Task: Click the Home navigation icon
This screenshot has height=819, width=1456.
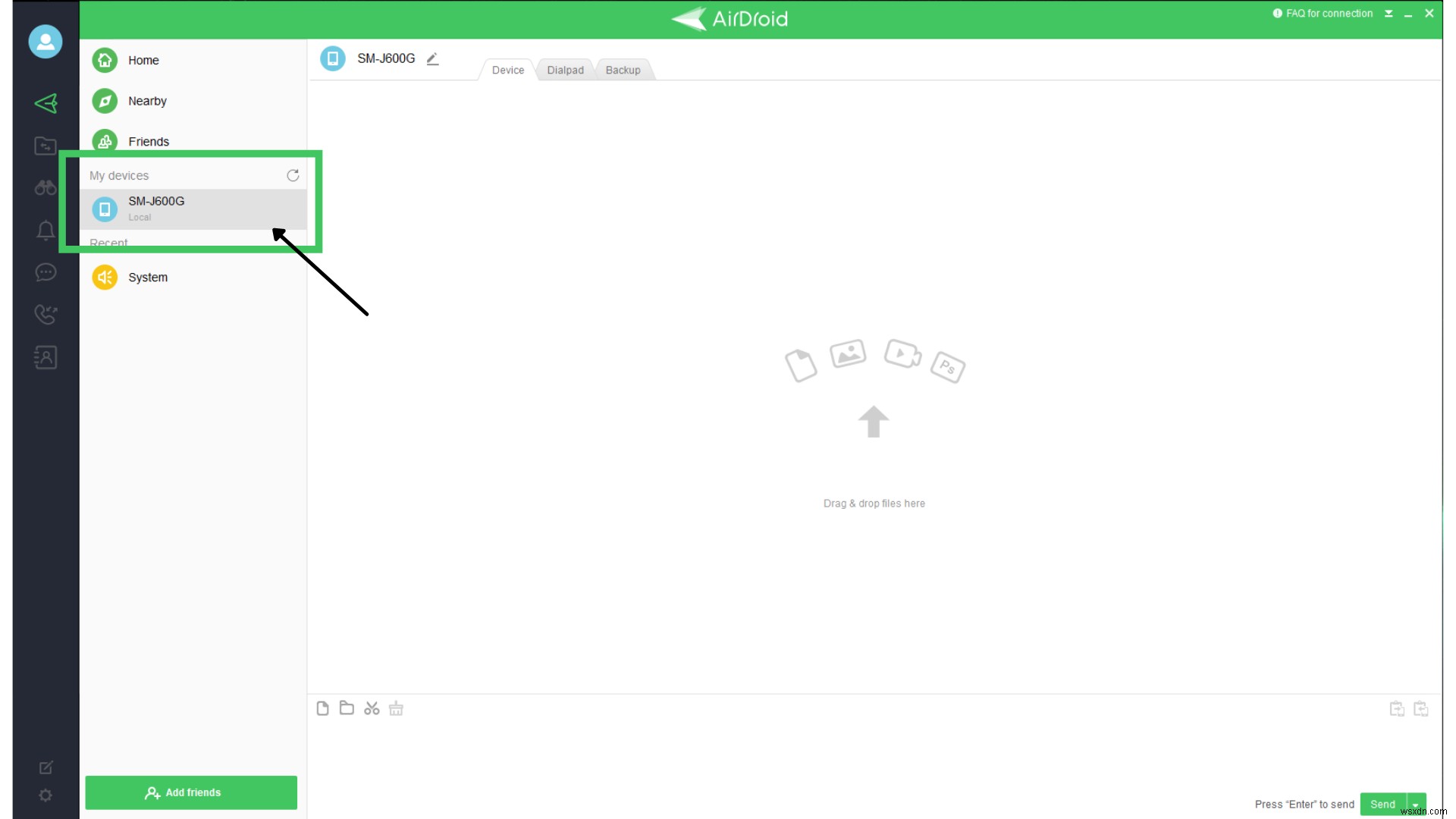Action: coord(105,59)
